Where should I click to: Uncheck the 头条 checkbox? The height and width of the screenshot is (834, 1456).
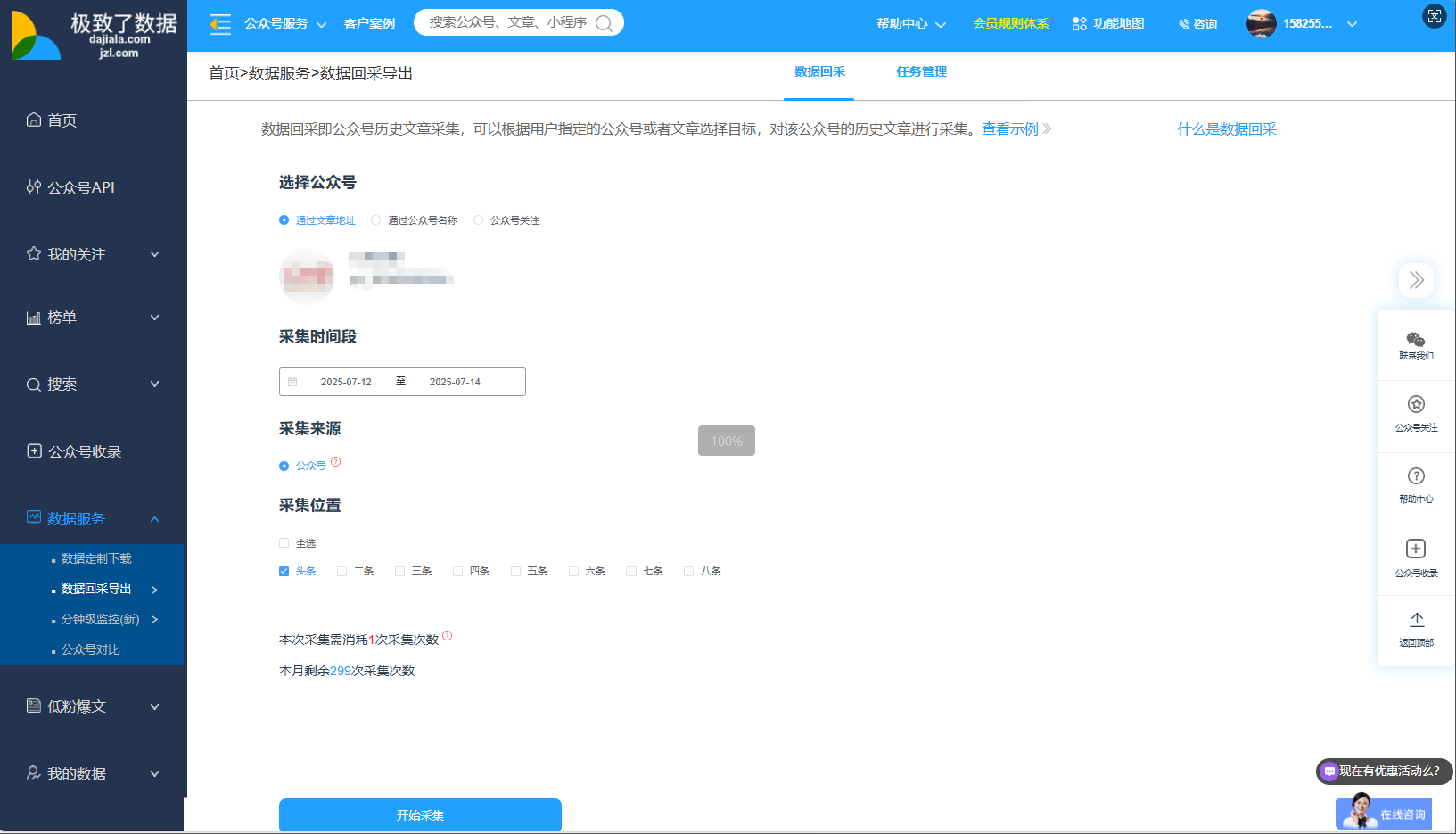tap(284, 571)
